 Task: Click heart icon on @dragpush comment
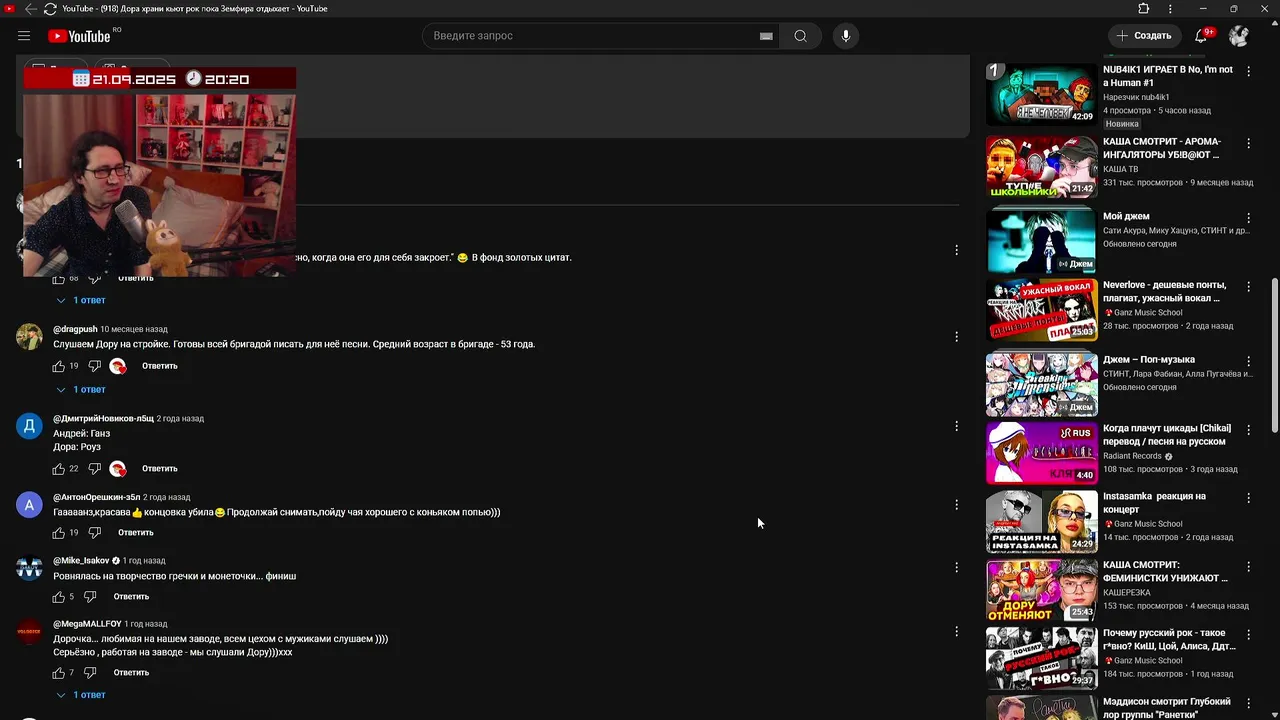pyautogui.click(x=118, y=366)
